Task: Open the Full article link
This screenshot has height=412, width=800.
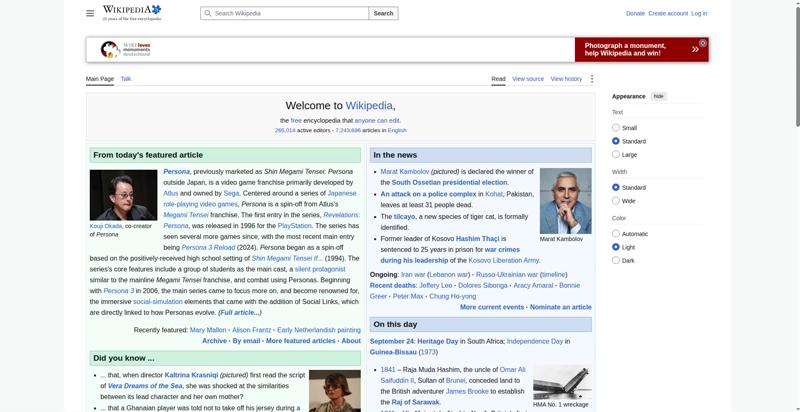Action: coord(240,313)
